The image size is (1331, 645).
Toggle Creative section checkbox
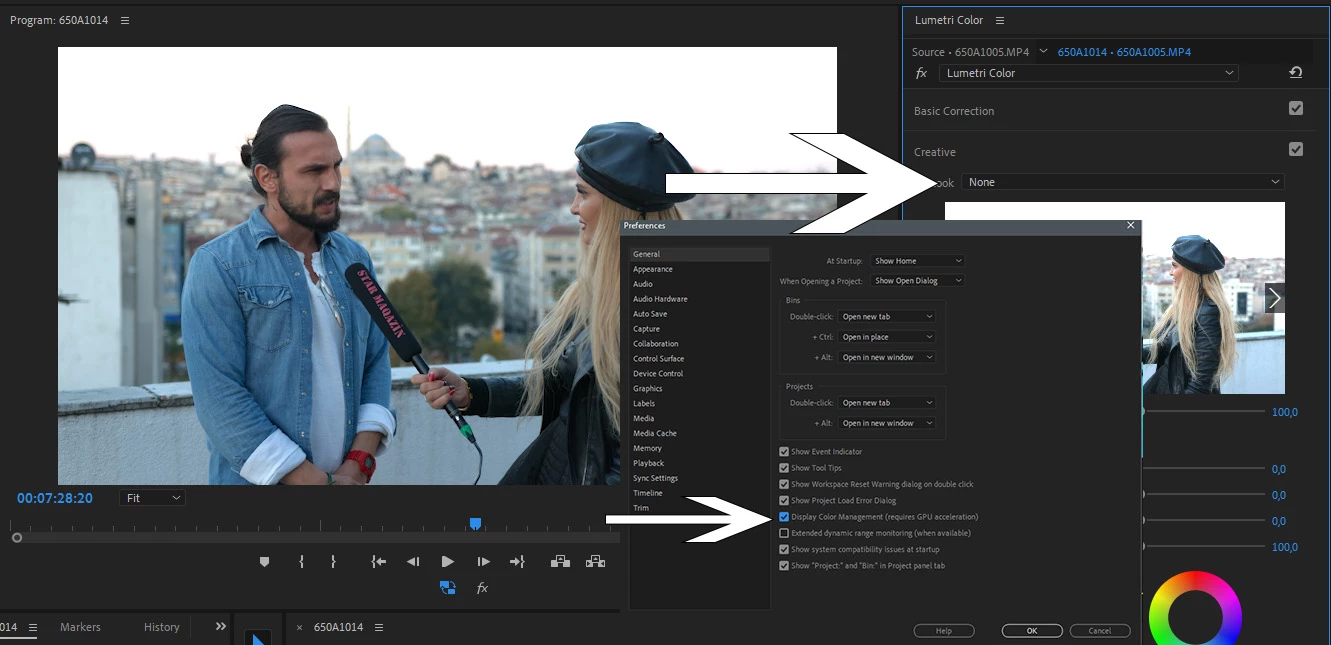[1296, 149]
